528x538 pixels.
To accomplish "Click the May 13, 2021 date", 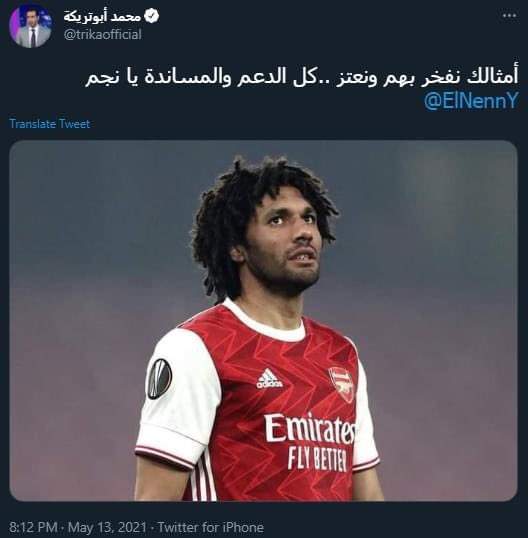I will point(107,527).
